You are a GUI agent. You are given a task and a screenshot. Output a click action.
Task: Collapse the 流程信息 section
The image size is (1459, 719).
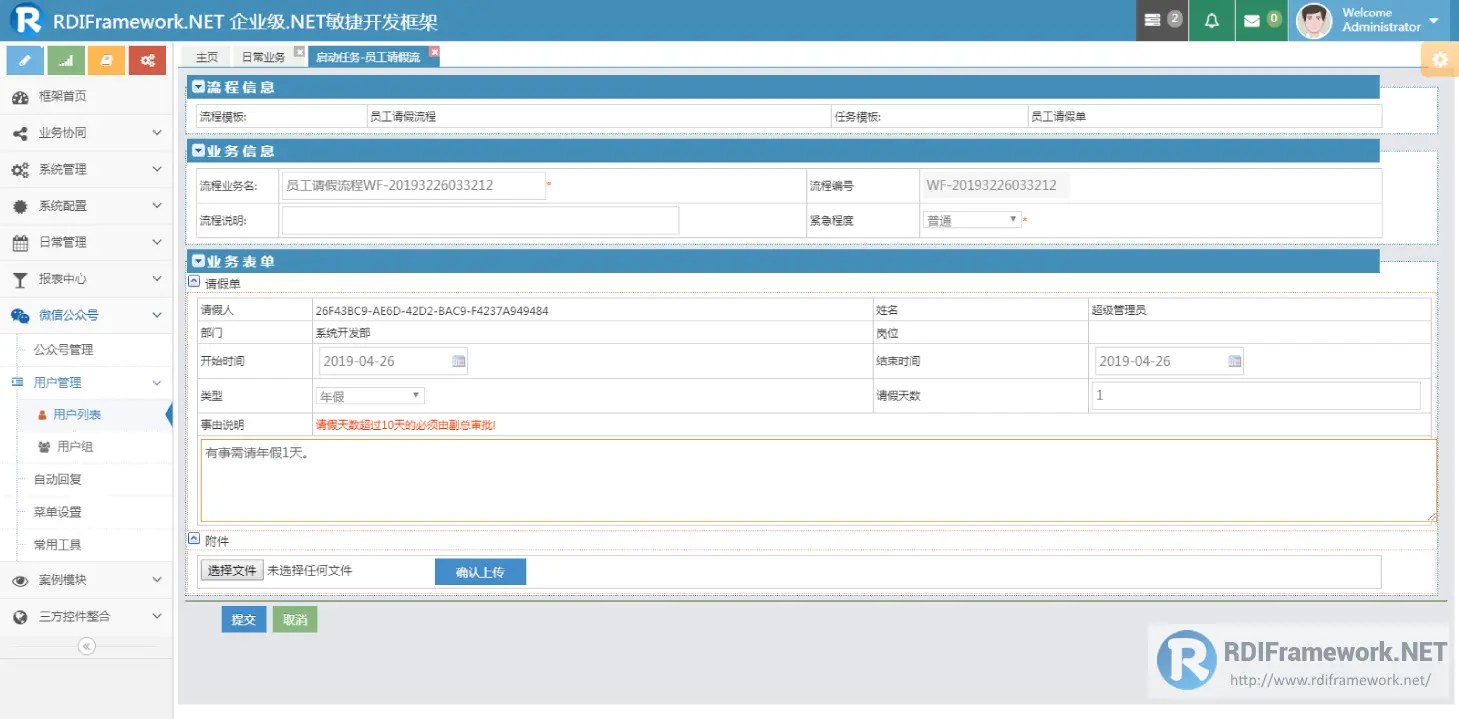coord(198,87)
